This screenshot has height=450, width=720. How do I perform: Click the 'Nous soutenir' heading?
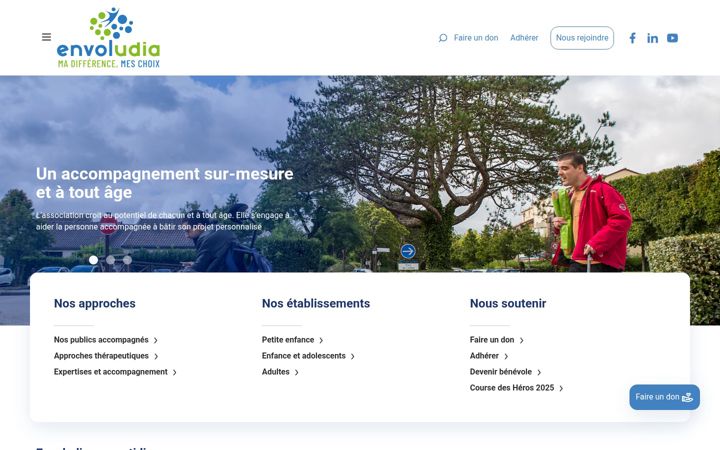(508, 304)
